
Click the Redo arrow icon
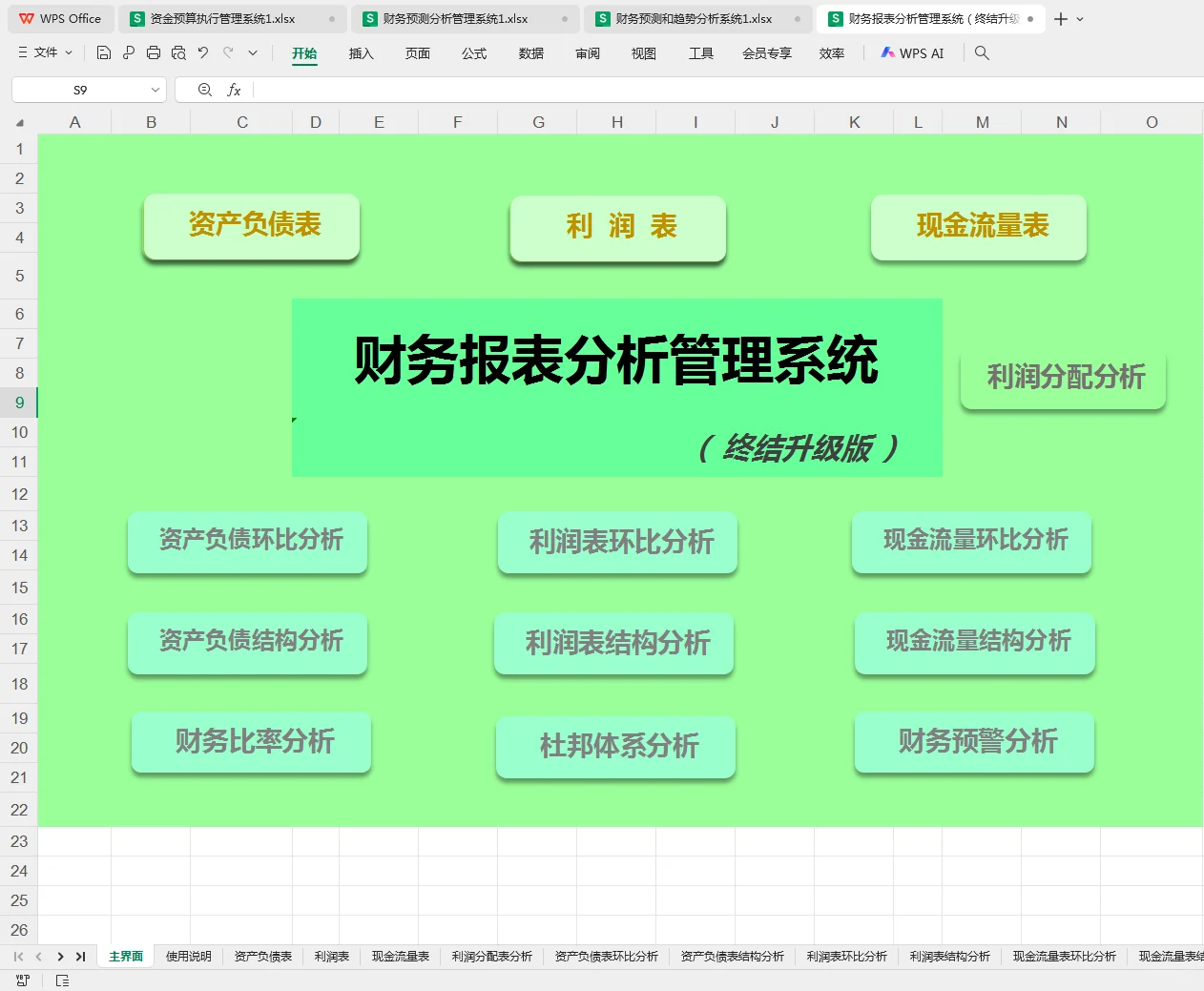click(x=228, y=53)
